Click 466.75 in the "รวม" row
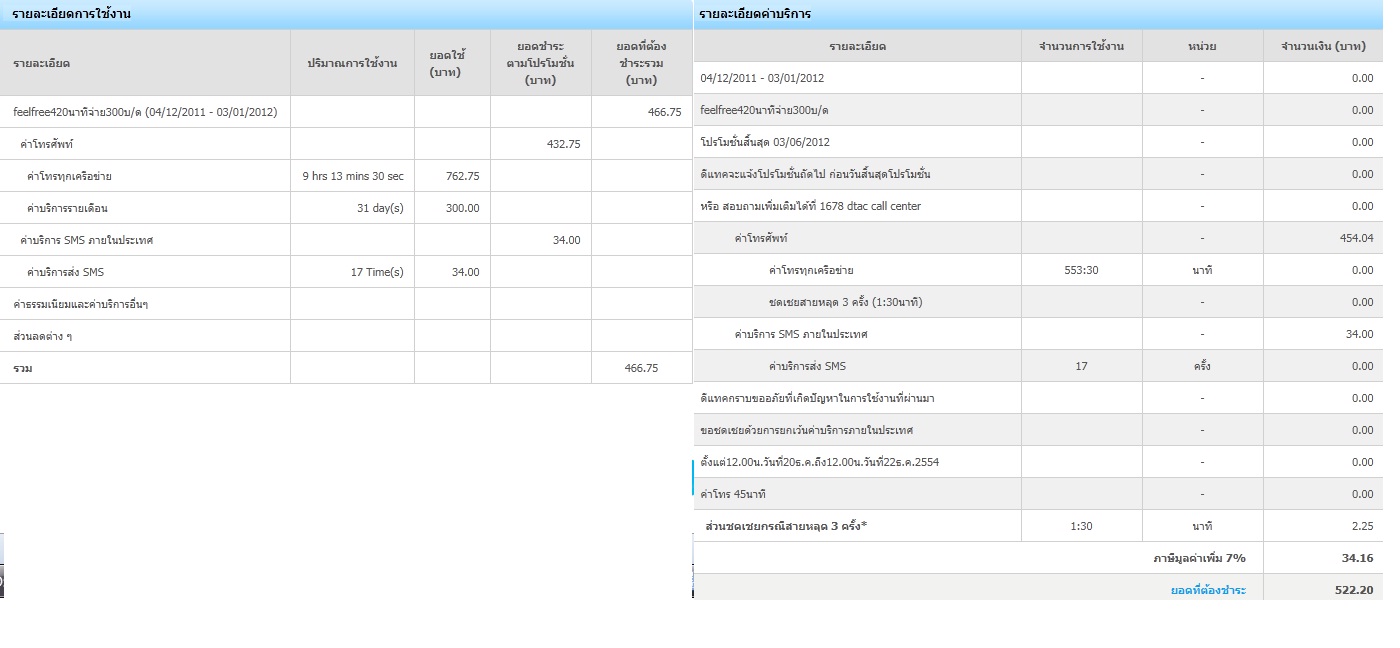This screenshot has width=1400, height=648. [x=641, y=368]
